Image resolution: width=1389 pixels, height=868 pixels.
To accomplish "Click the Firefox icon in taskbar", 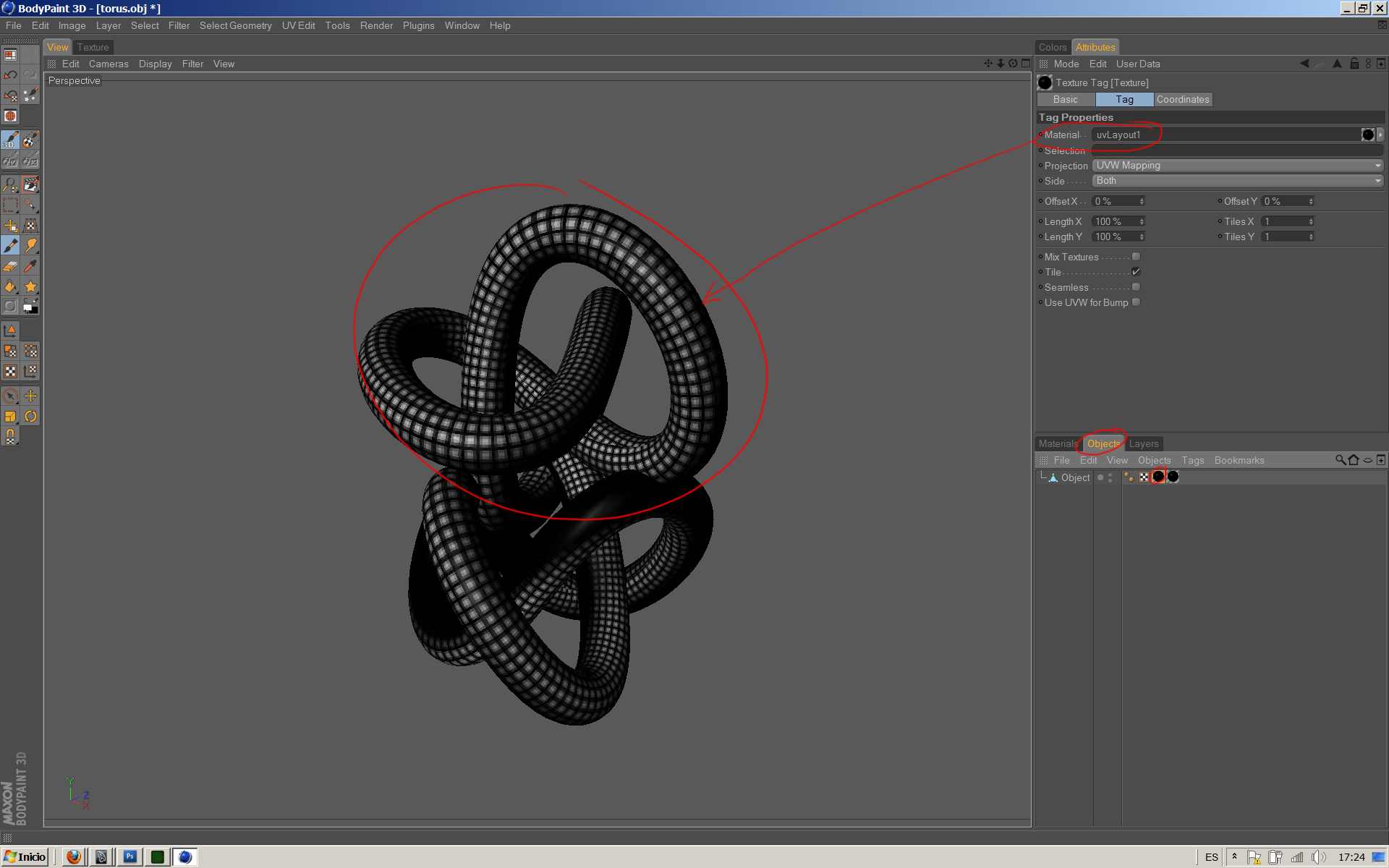I will [x=74, y=857].
